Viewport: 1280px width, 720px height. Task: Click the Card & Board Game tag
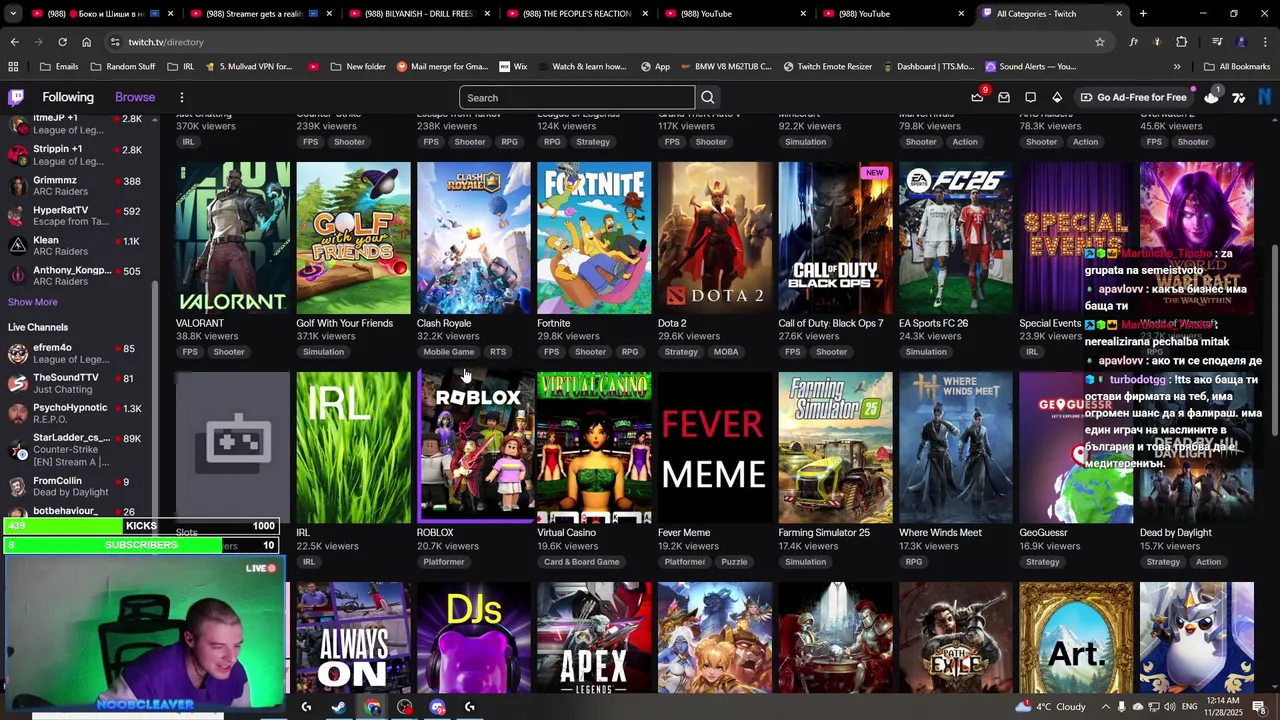coord(581,562)
